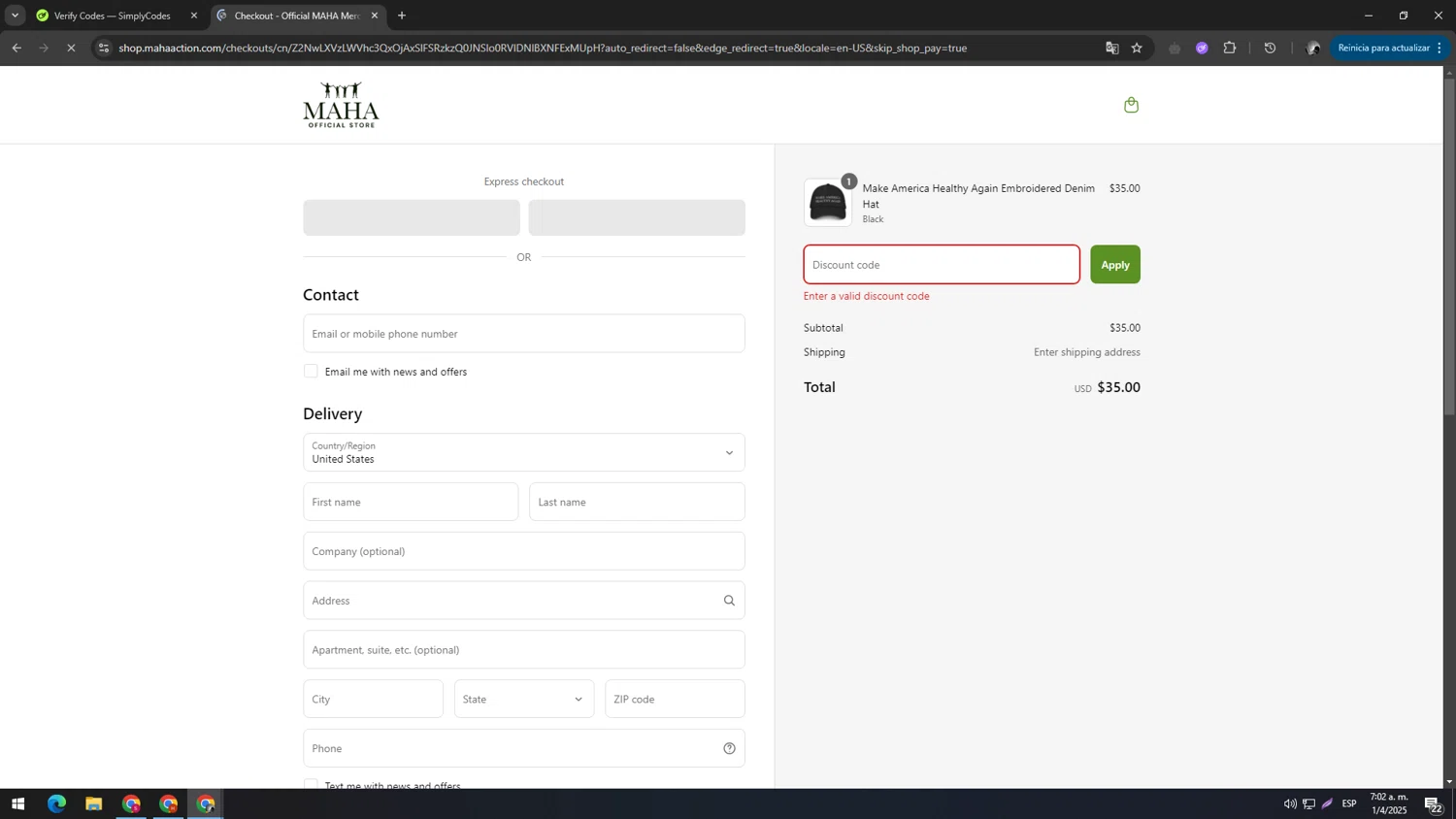
Task: Bookmark this page with the star icon
Action: [1137, 48]
